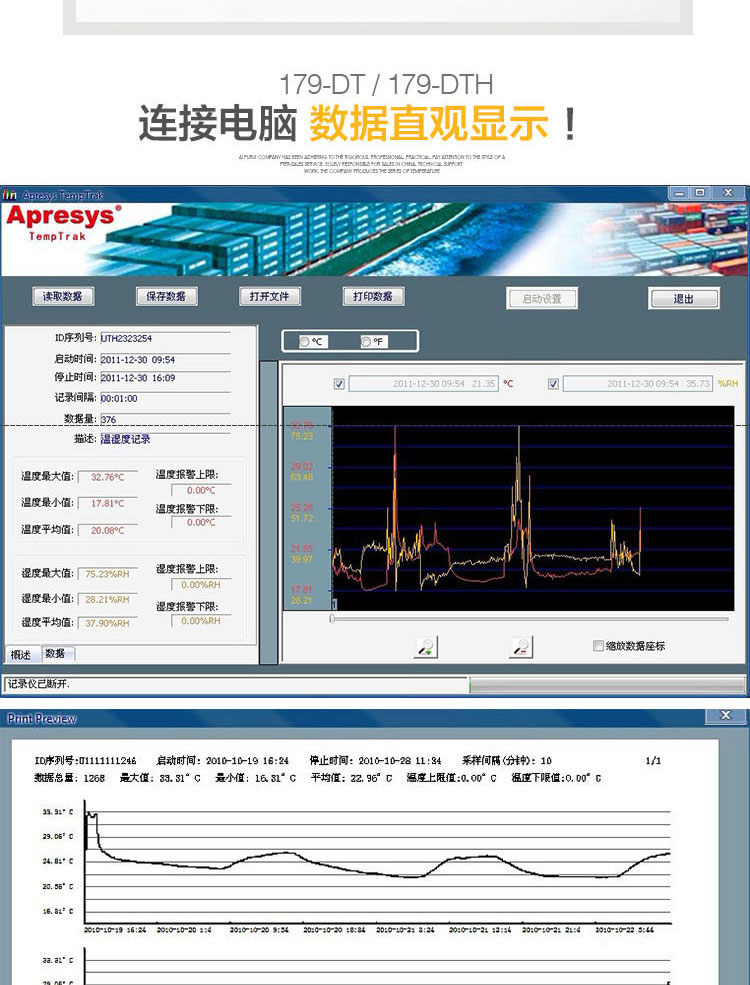Screen dimensions: 750x985
Task: Click the 保存数据 (save data) button
Action: [x=166, y=297]
